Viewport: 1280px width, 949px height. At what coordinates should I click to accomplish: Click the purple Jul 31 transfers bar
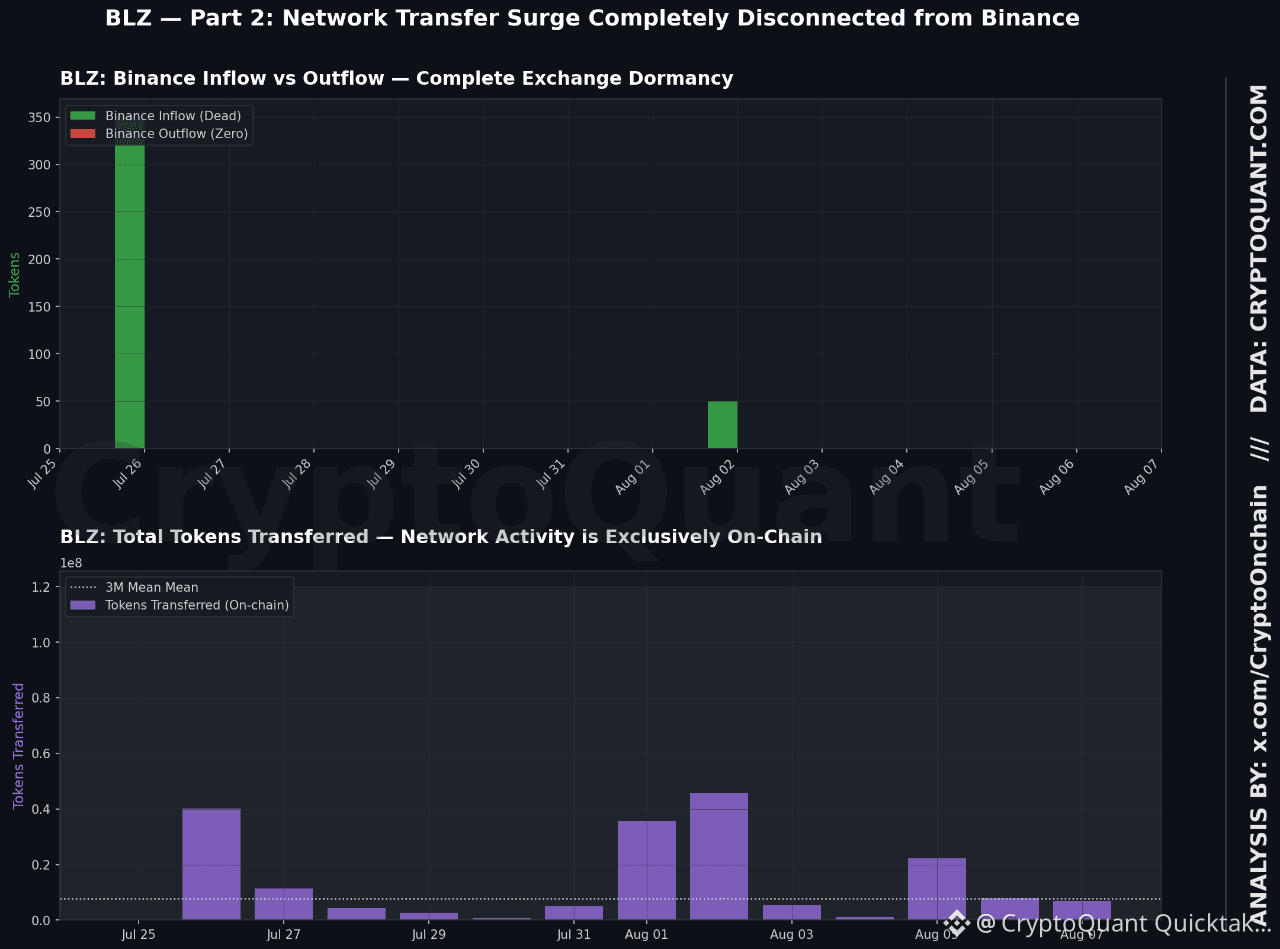tap(574, 913)
